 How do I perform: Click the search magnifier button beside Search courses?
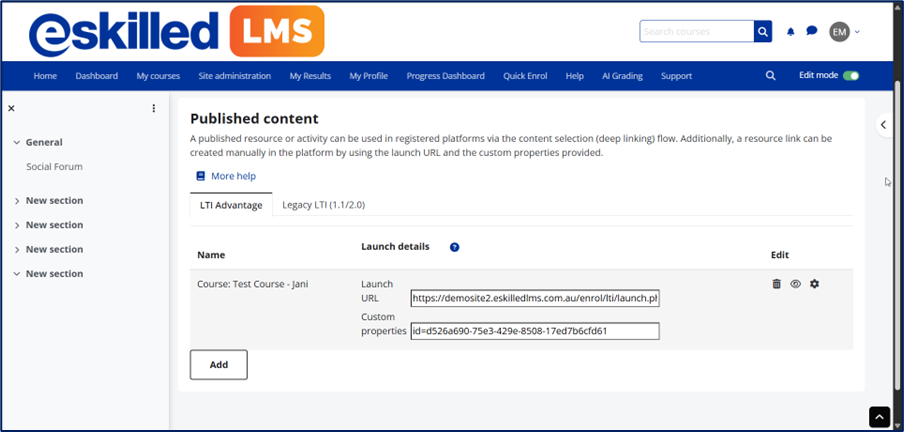pos(763,32)
